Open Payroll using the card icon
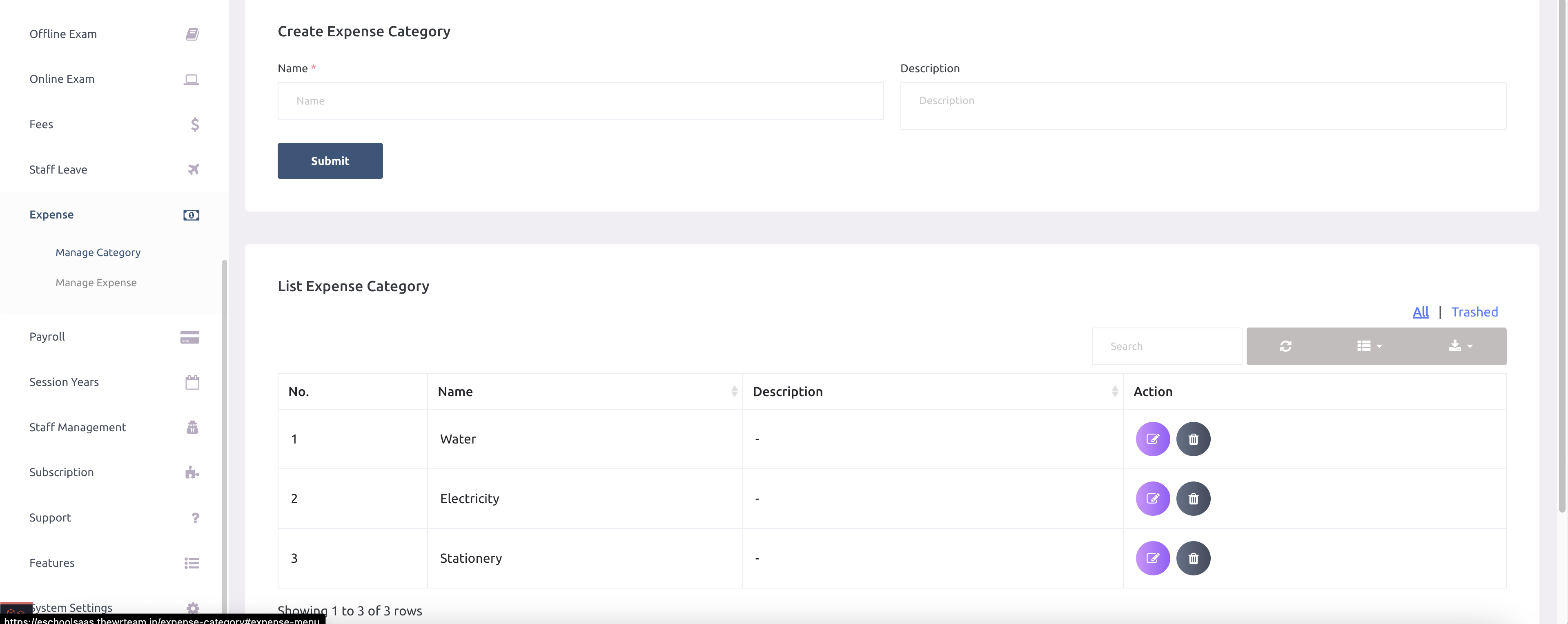 point(189,337)
